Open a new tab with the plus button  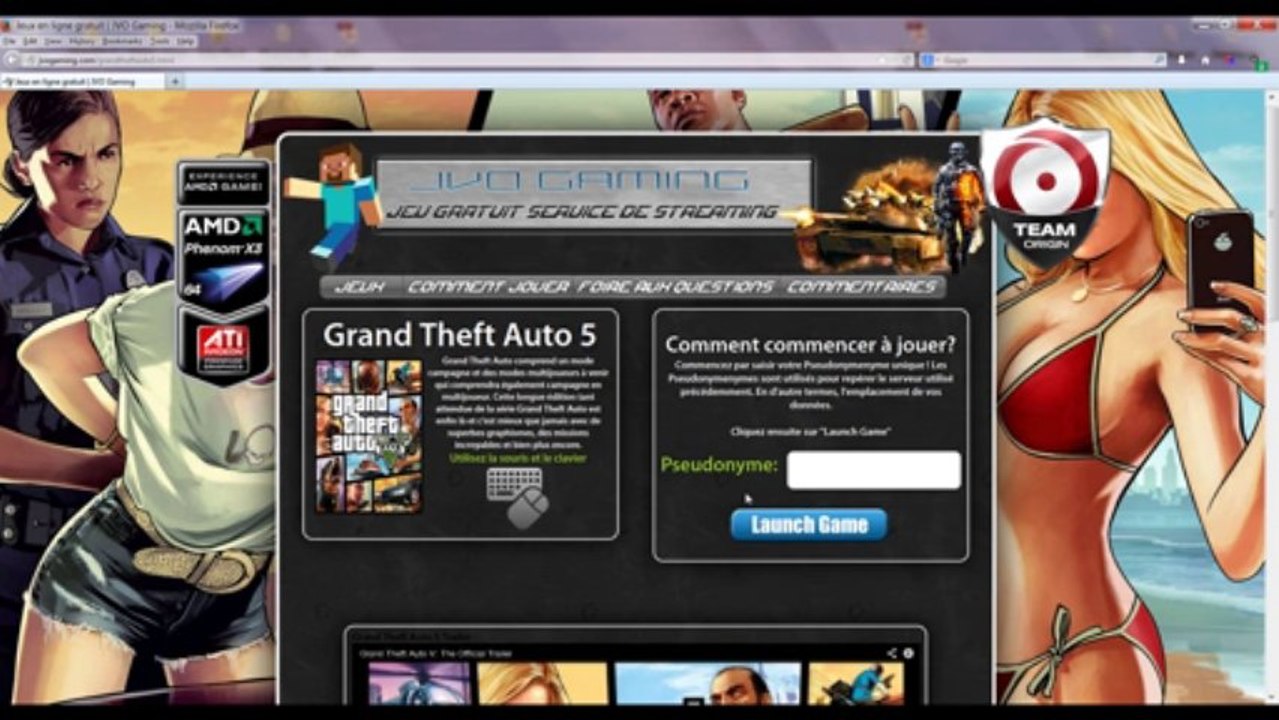point(175,81)
